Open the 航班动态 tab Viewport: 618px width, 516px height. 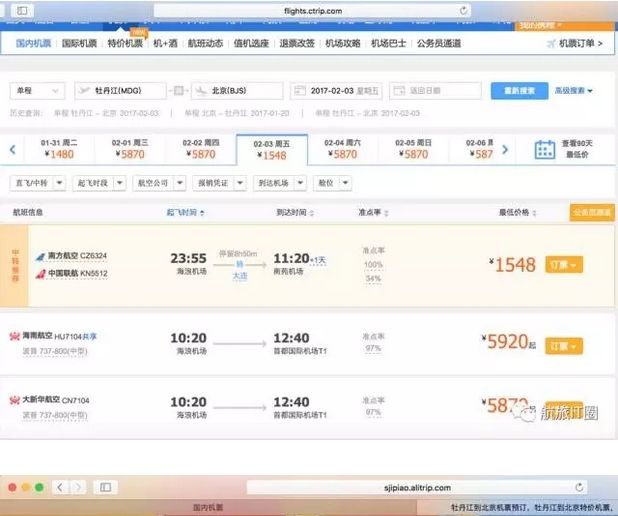point(205,43)
